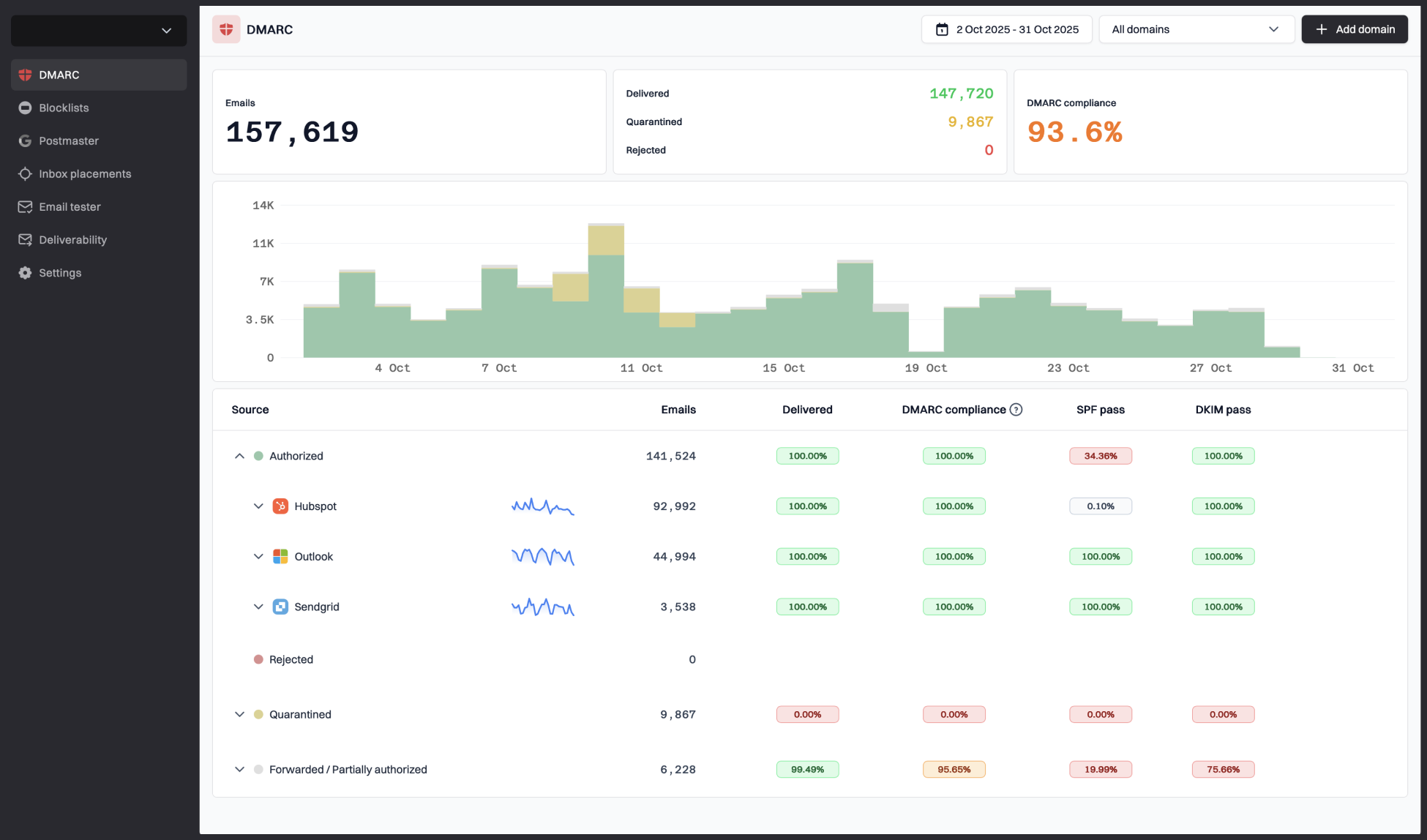Select DMARC in the sidebar menu
The height and width of the screenshot is (840, 1427).
59,75
